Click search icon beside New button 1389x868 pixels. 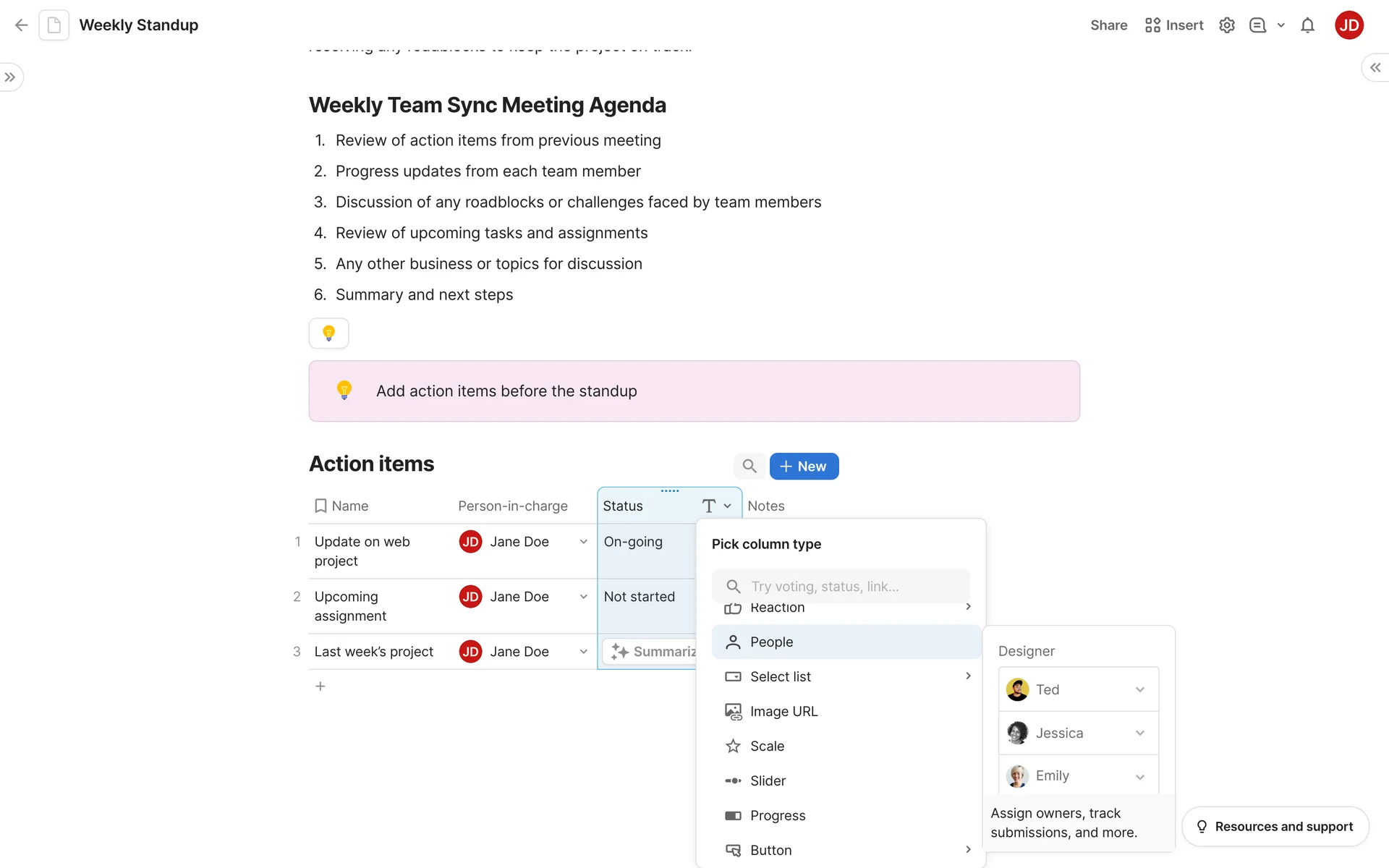[749, 467]
